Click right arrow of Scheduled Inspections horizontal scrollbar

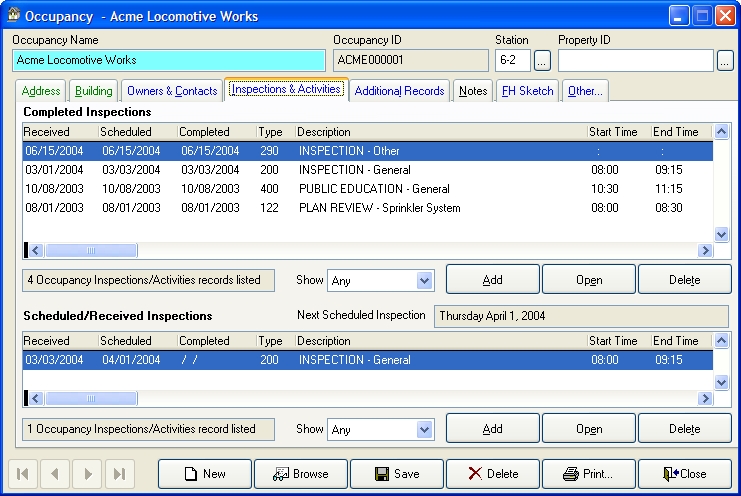tap(705, 399)
